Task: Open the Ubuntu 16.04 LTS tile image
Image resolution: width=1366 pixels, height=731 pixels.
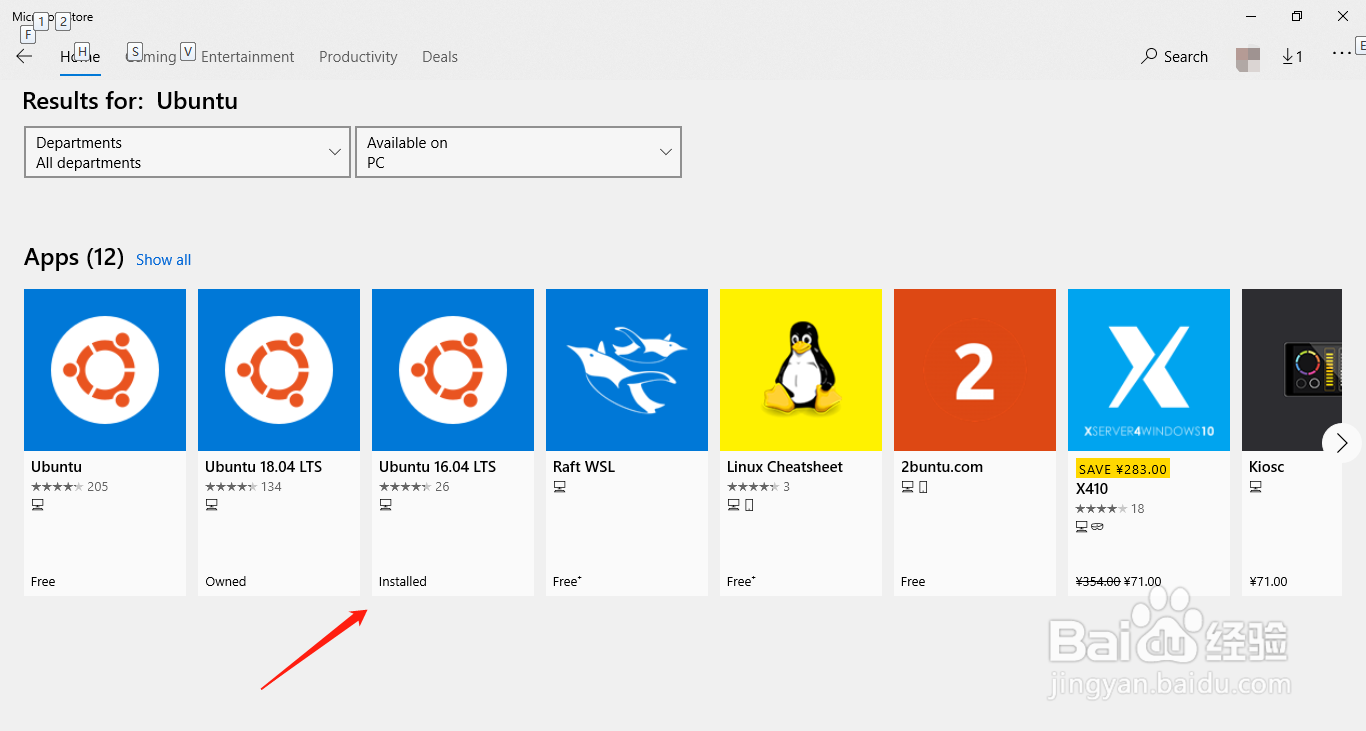Action: point(453,370)
